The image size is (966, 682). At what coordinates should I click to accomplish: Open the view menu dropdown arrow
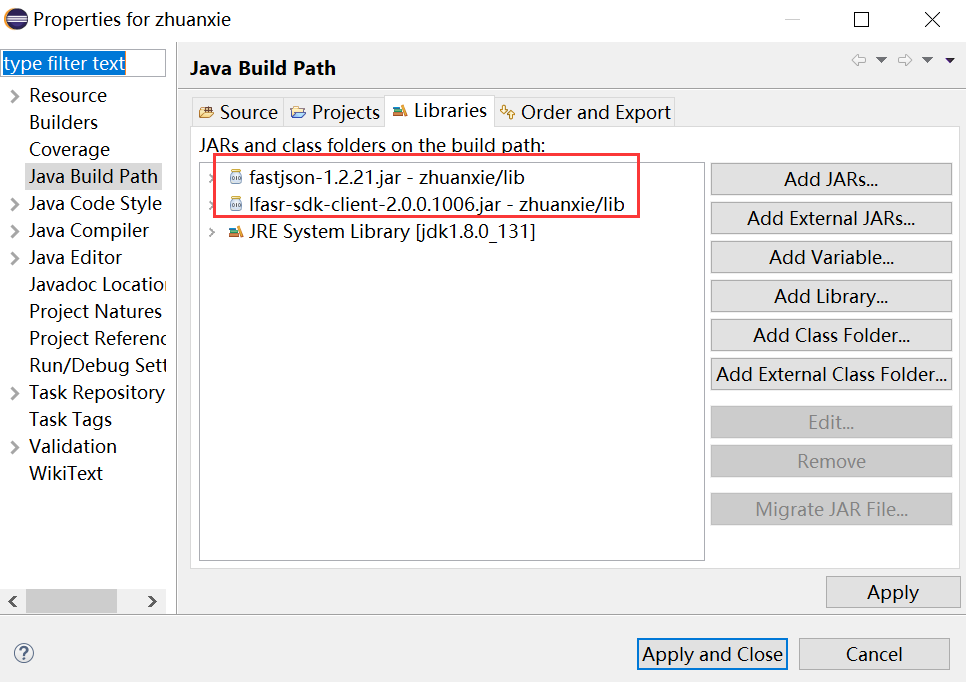tap(950, 61)
